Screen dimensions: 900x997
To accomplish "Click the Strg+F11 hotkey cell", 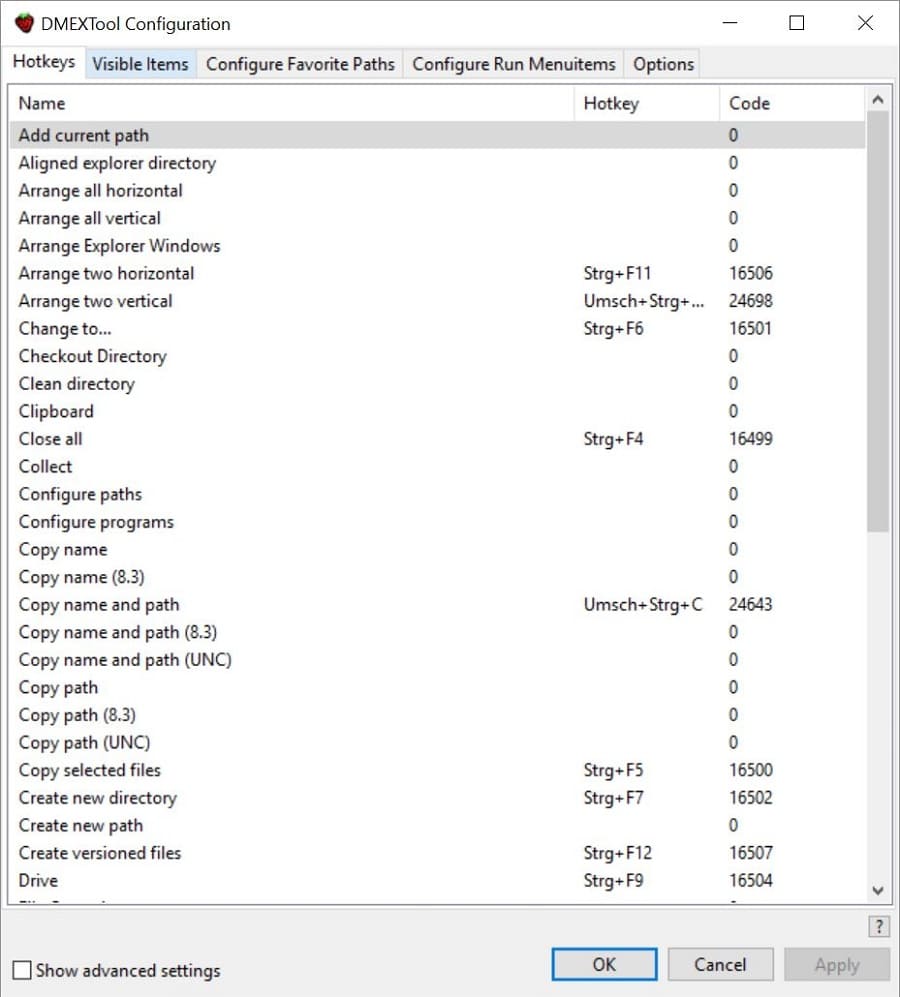I will click(x=618, y=273).
